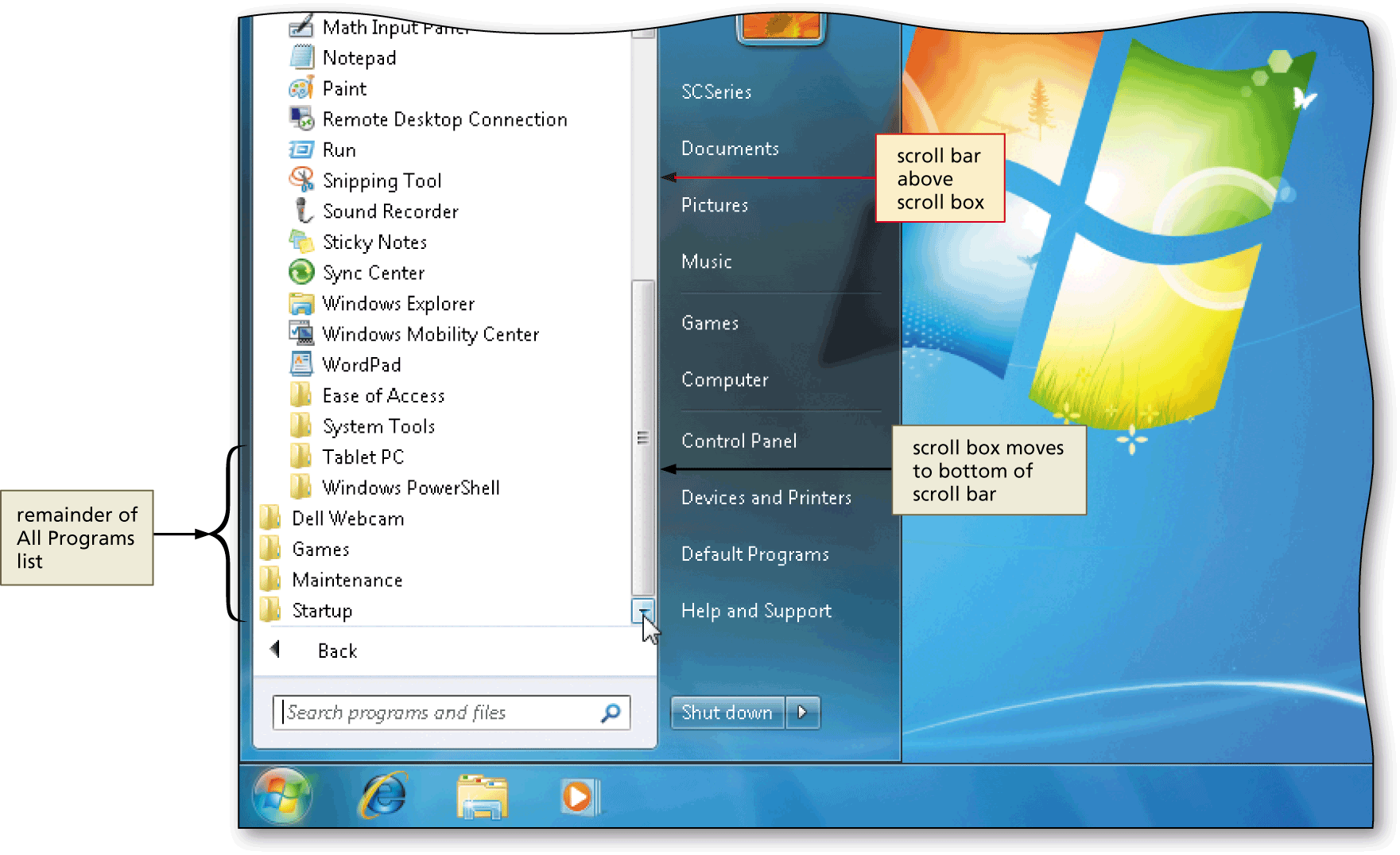Open Snipping Tool via its scissors icon

point(301,180)
